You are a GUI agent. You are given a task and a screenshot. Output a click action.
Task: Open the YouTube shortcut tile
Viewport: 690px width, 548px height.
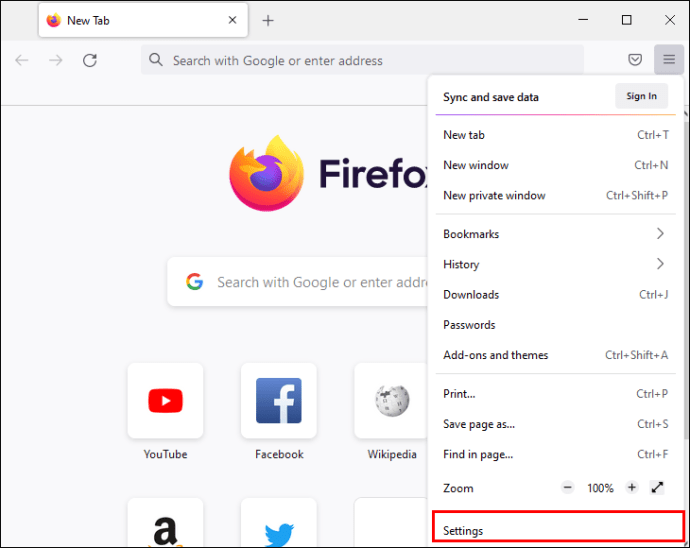pos(165,401)
